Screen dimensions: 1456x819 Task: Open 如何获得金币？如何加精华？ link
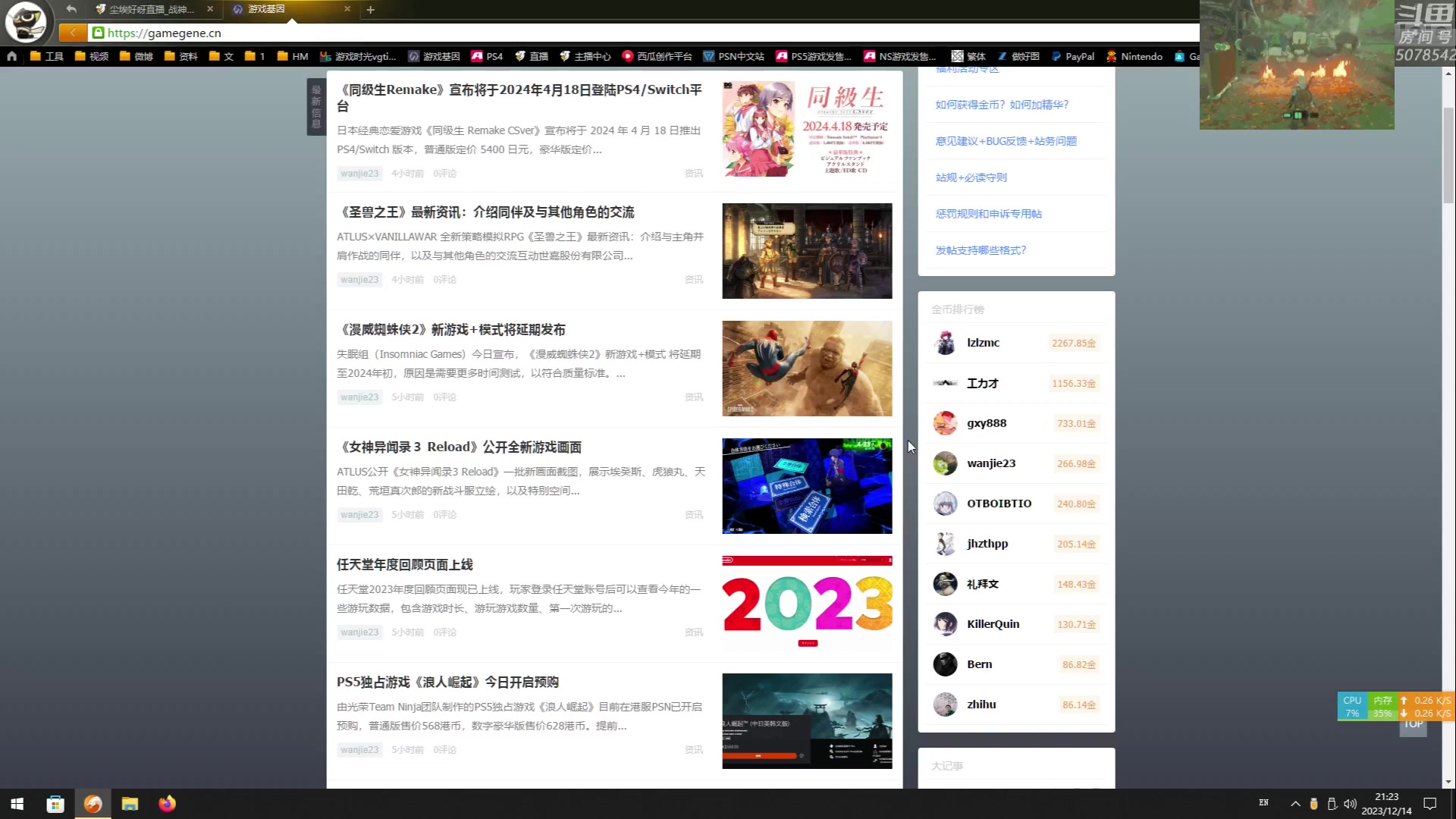pos(1002,105)
